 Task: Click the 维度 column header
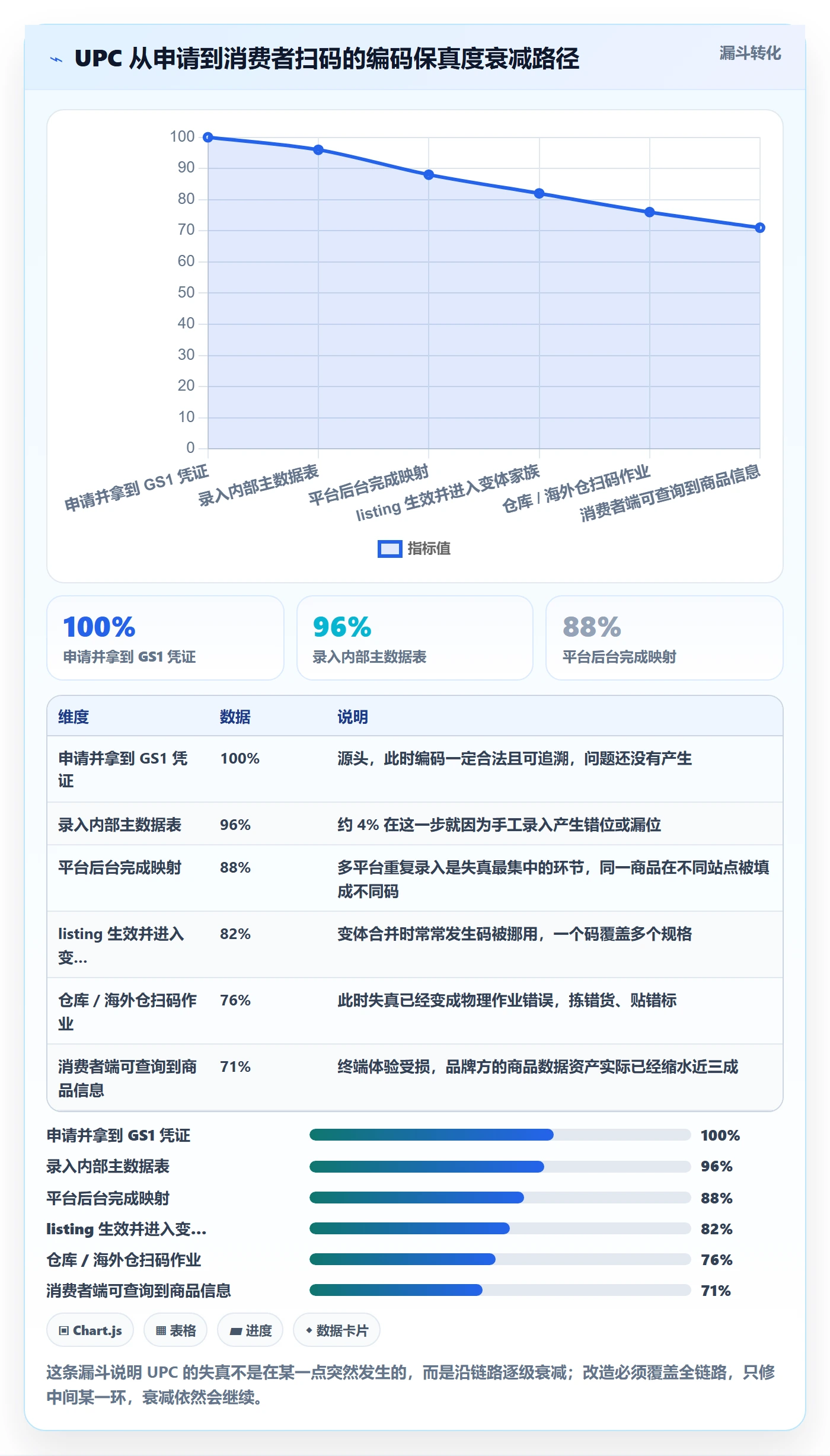point(74,717)
